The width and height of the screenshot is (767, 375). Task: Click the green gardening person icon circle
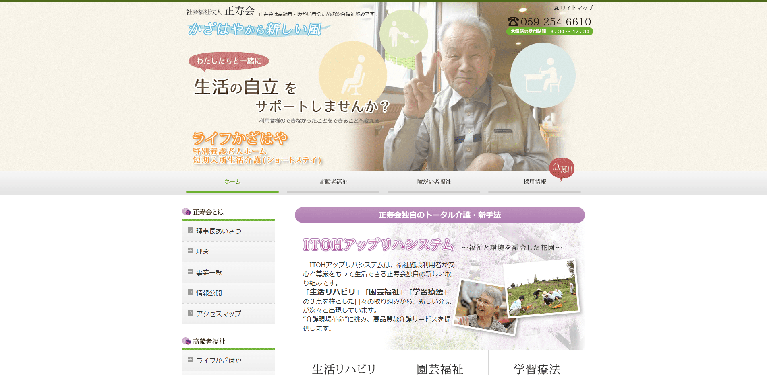pyautogui.click(x=404, y=33)
